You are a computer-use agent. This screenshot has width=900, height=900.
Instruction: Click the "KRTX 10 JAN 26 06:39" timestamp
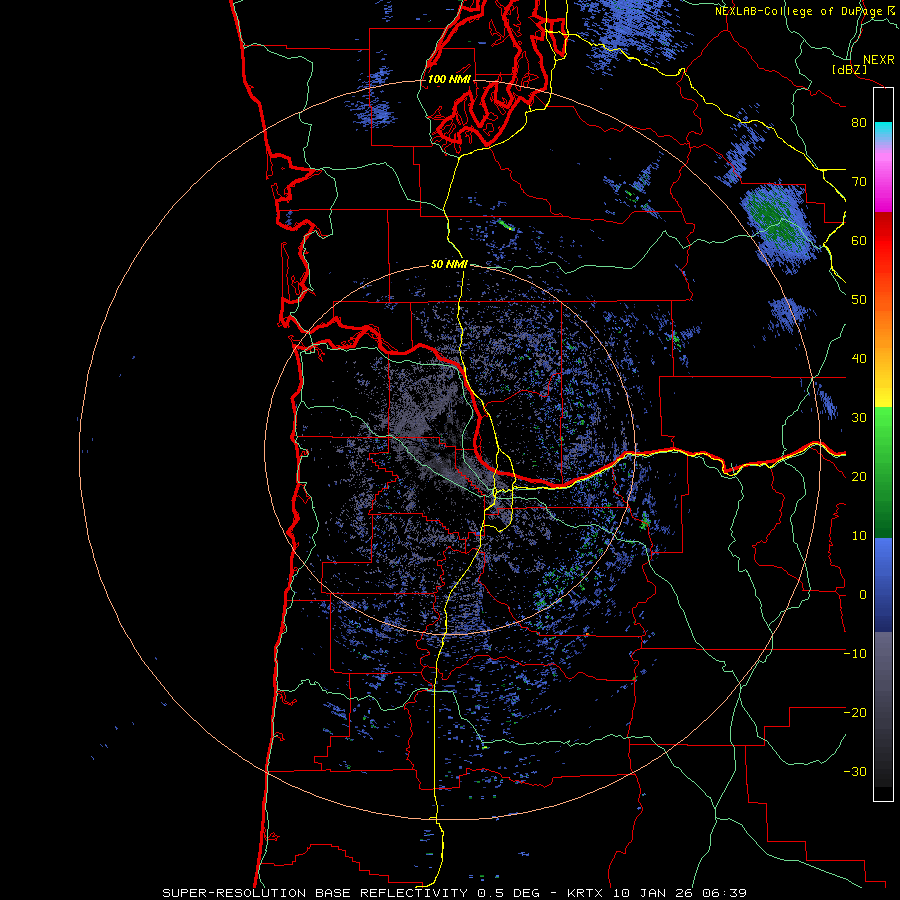657,893
